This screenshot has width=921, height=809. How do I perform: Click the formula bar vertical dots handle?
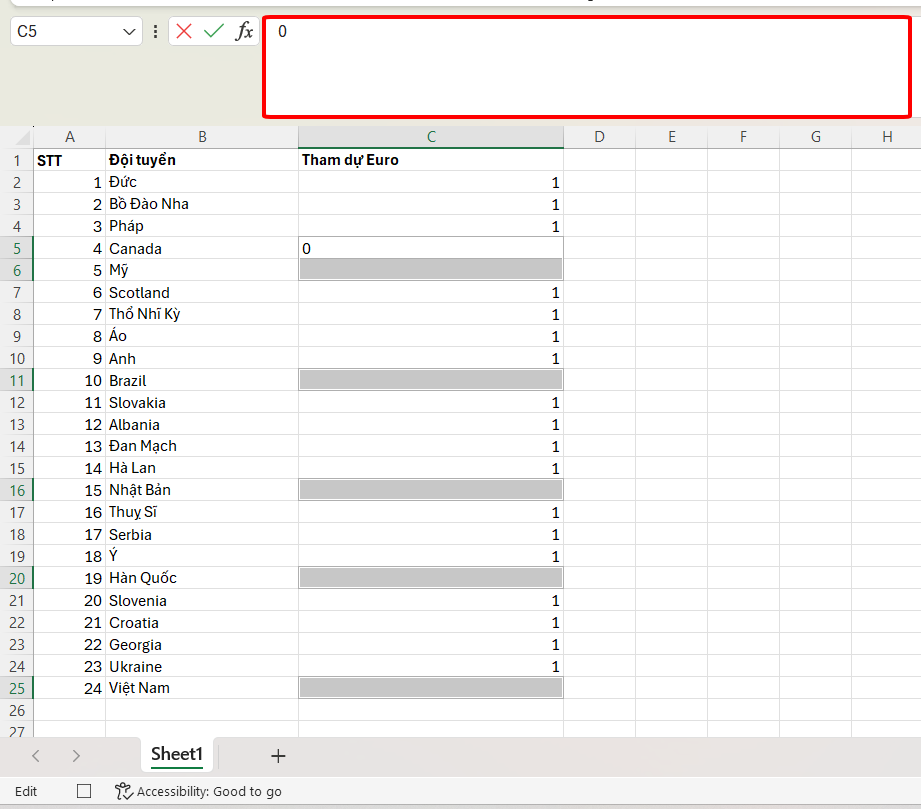click(x=155, y=31)
